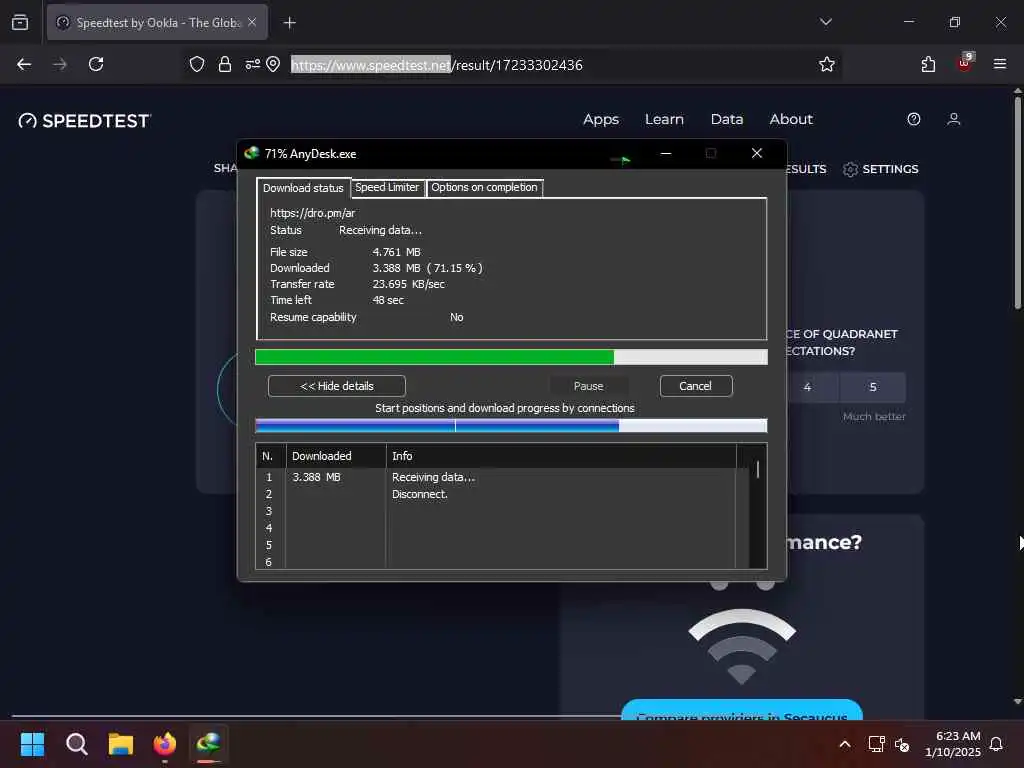Select connection row 1 Receiving data
The width and height of the screenshot is (1024, 768).
pos(496,477)
